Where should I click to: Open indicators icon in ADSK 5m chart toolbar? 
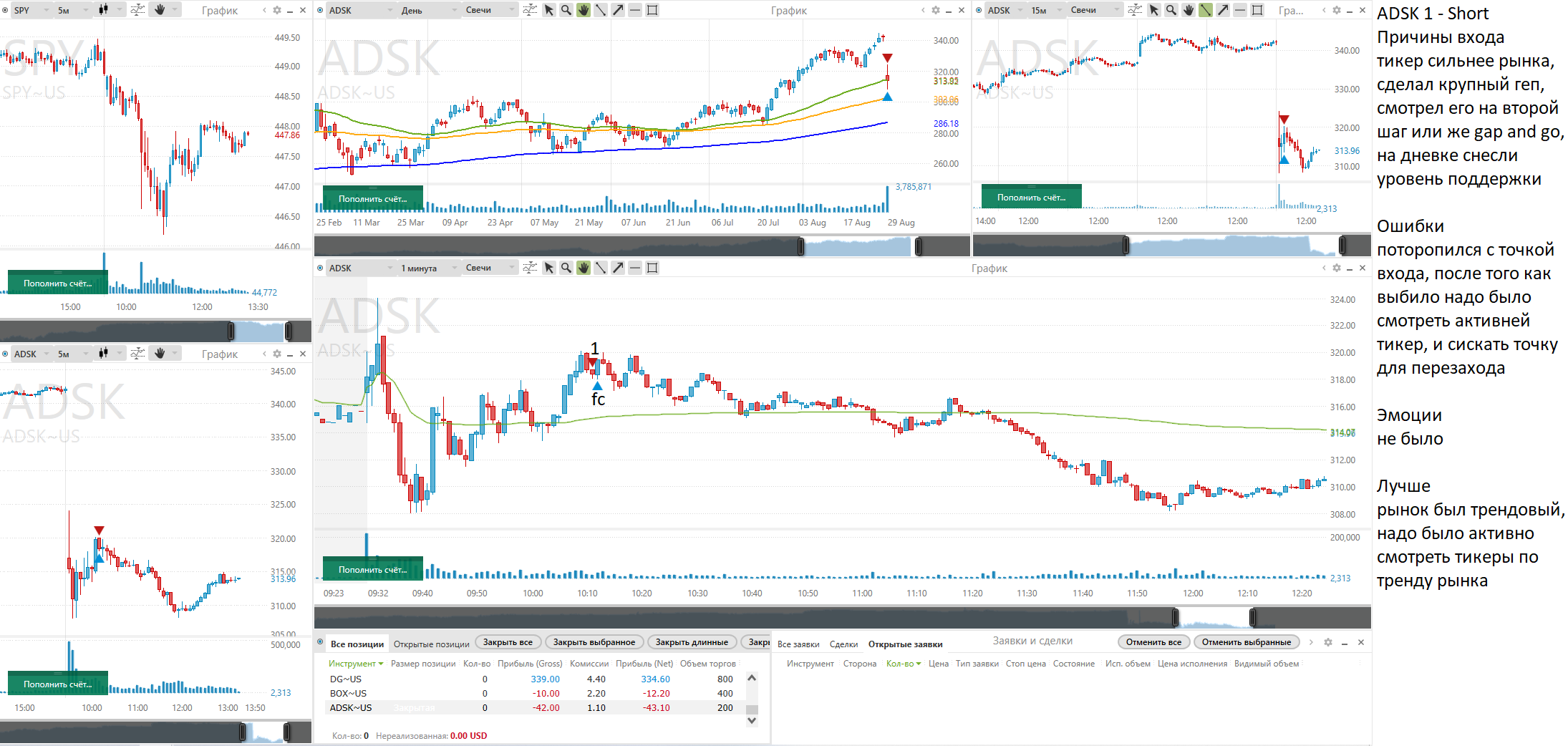138,354
